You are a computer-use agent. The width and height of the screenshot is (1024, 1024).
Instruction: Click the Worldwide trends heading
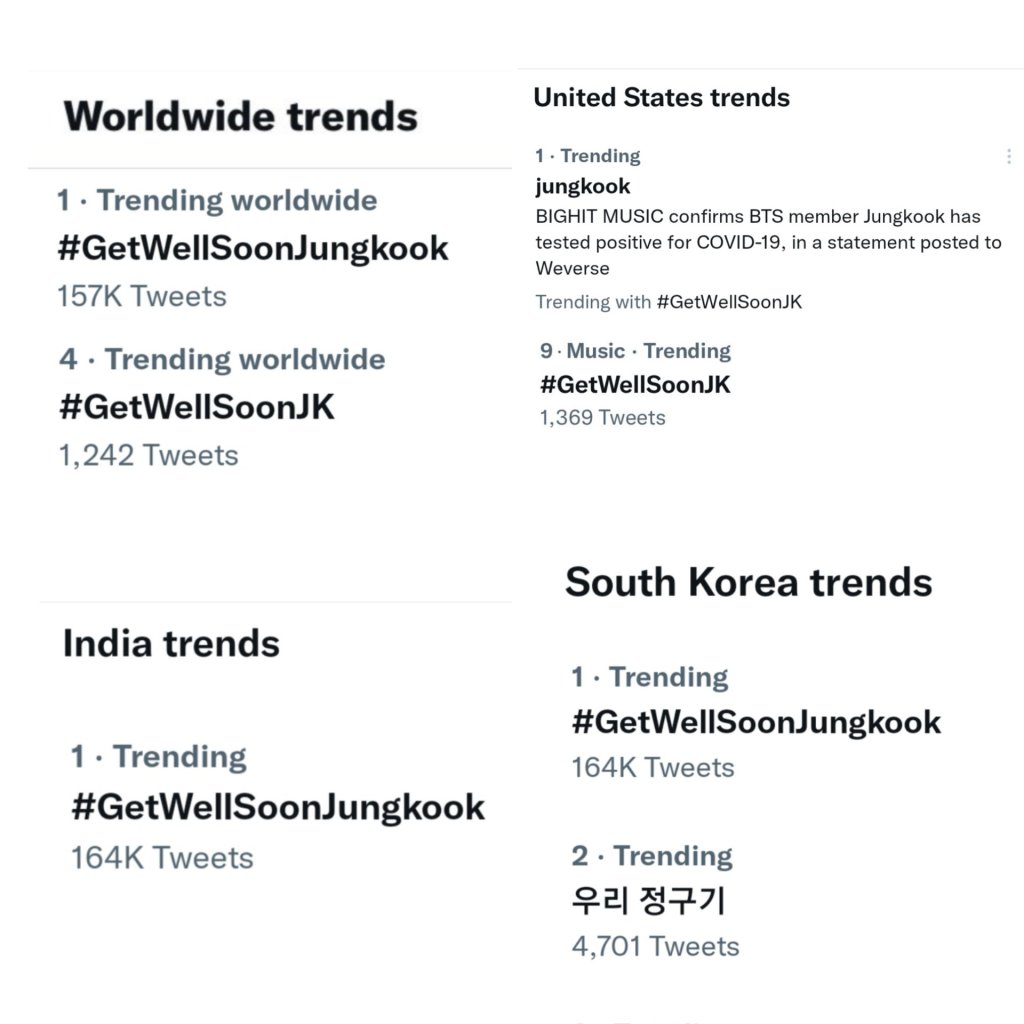click(241, 117)
